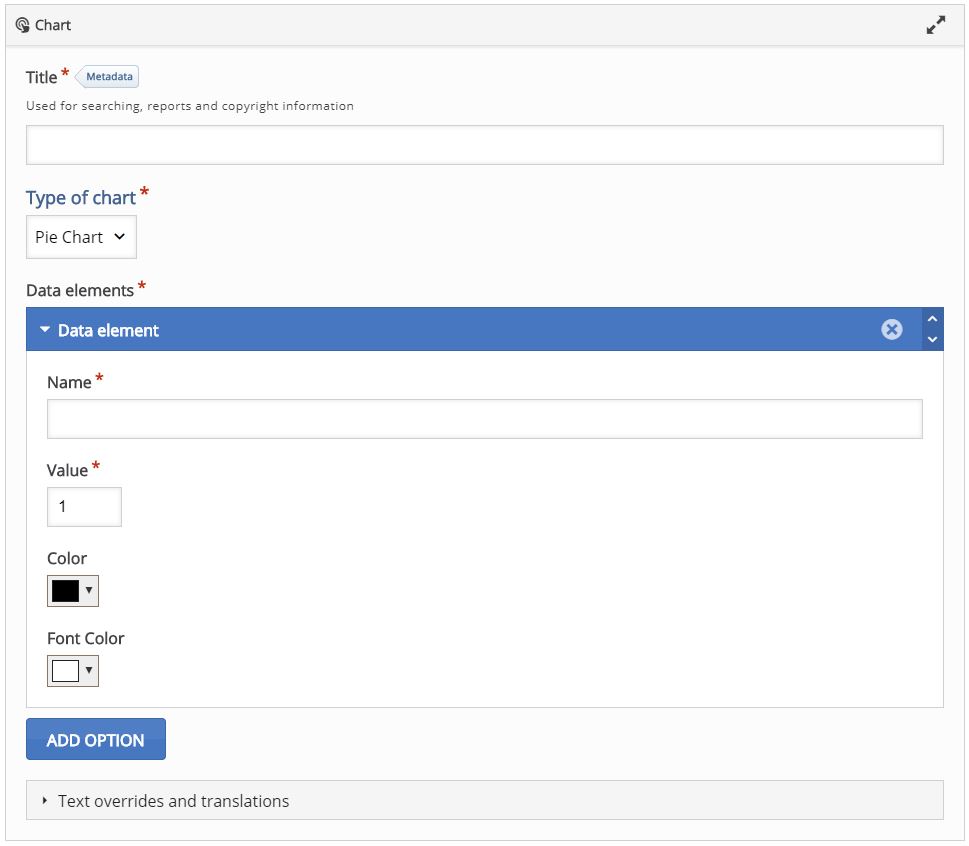
Task: Select the white Font Color swatch
Action: (66, 671)
